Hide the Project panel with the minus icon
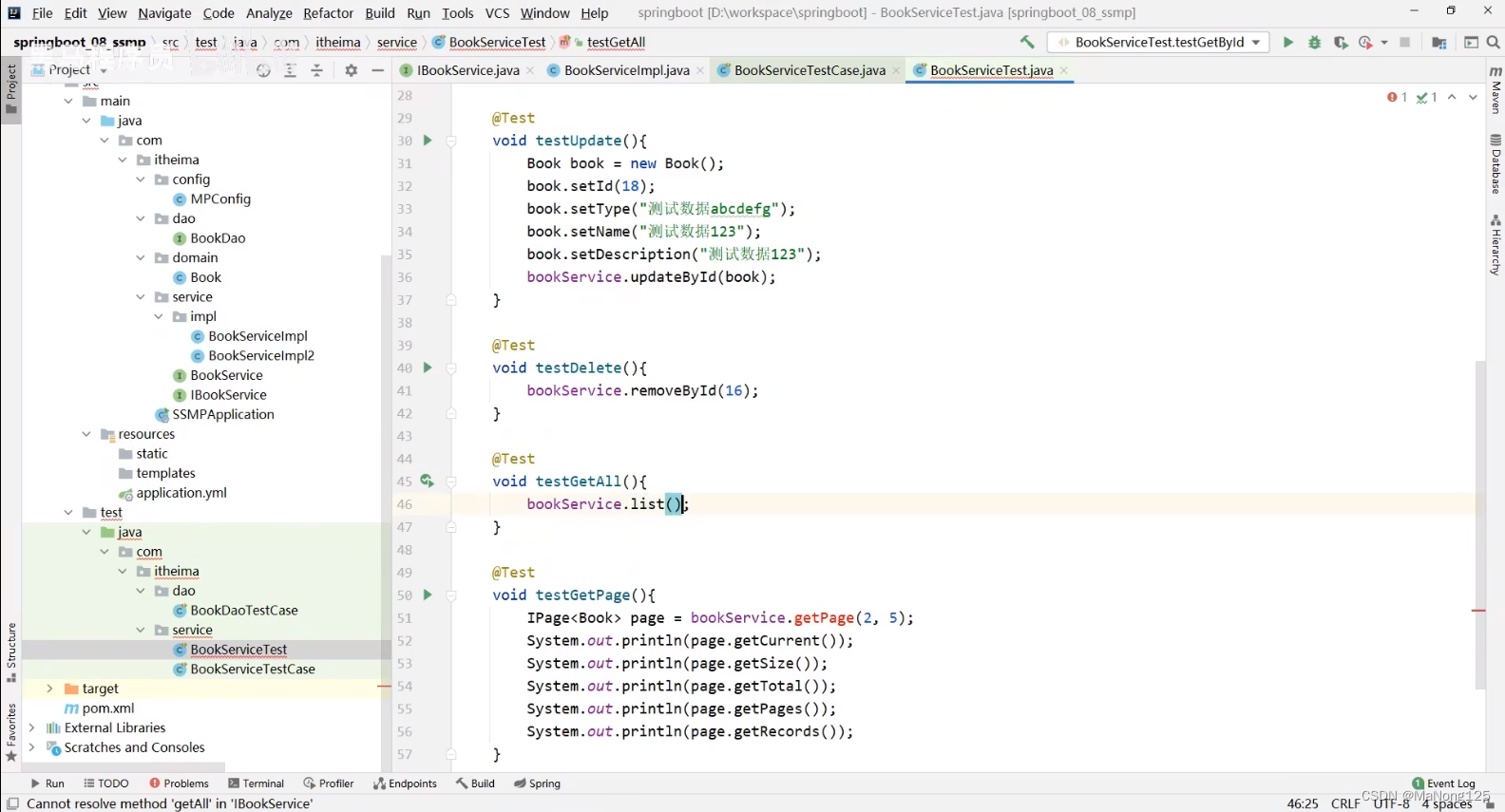1505x812 pixels. tap(378, 70)
